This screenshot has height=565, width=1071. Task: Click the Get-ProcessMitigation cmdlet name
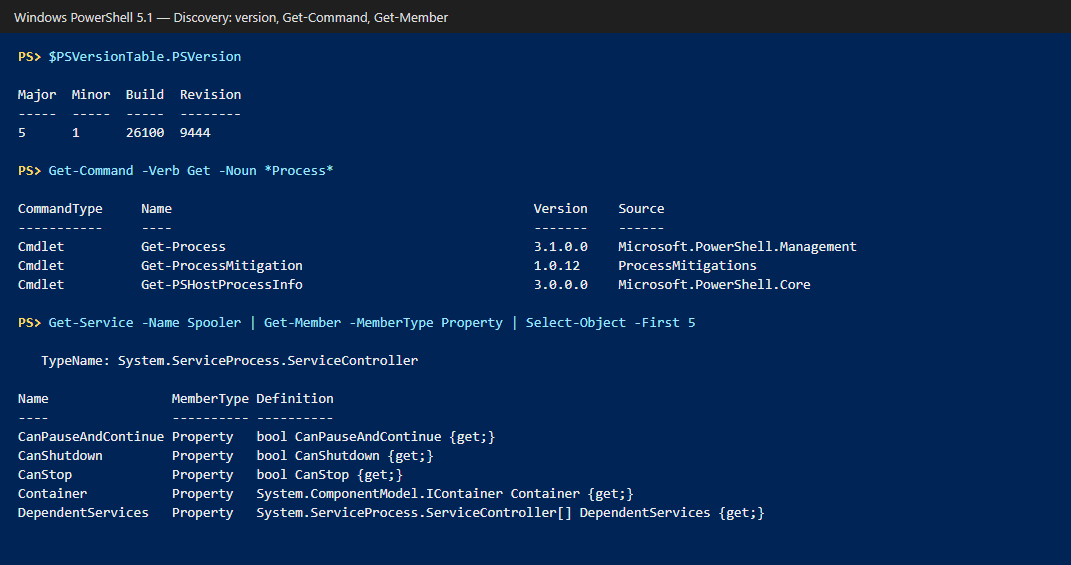[221, 266]
